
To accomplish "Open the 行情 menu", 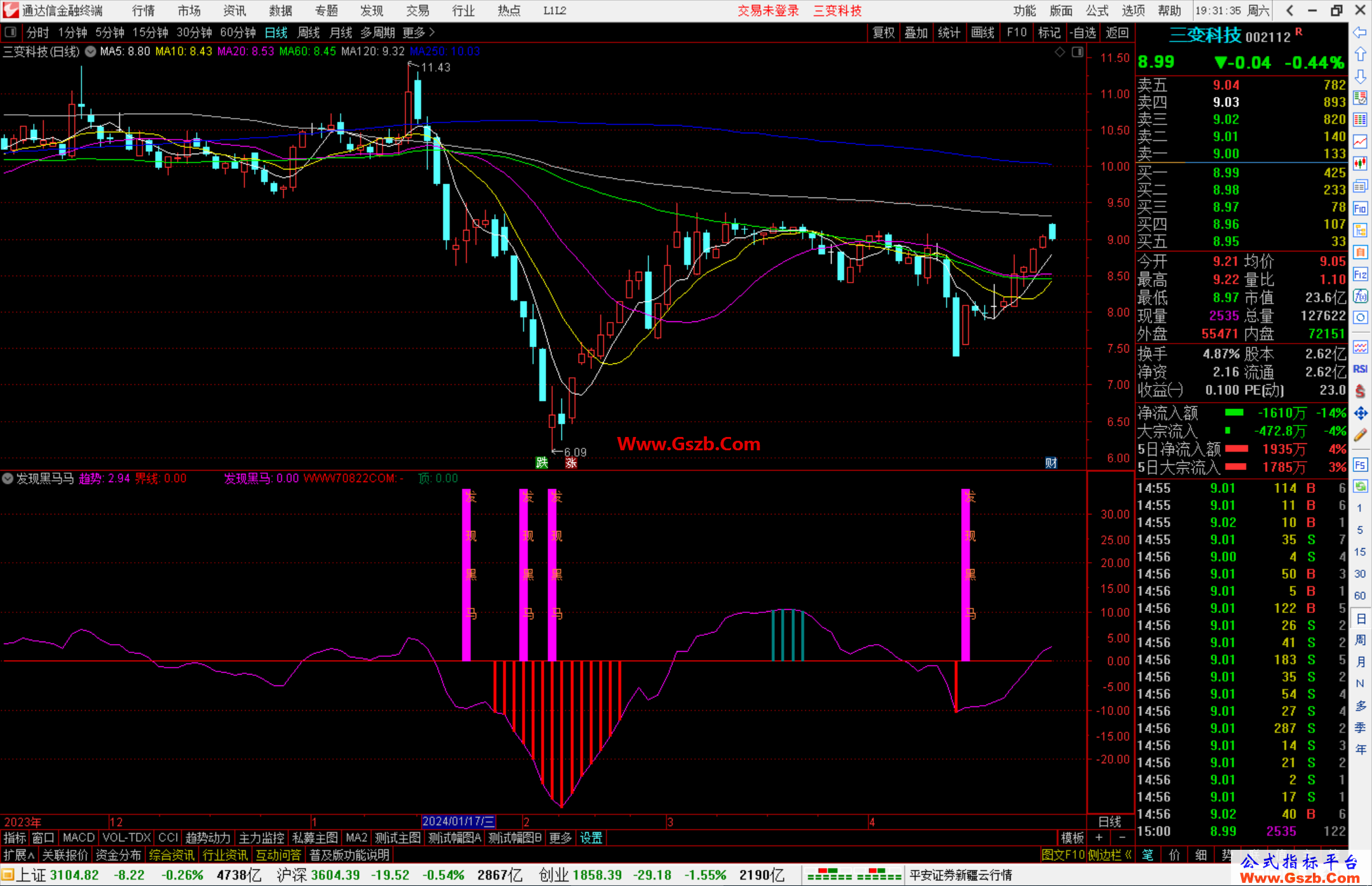I will coord(144,11).
